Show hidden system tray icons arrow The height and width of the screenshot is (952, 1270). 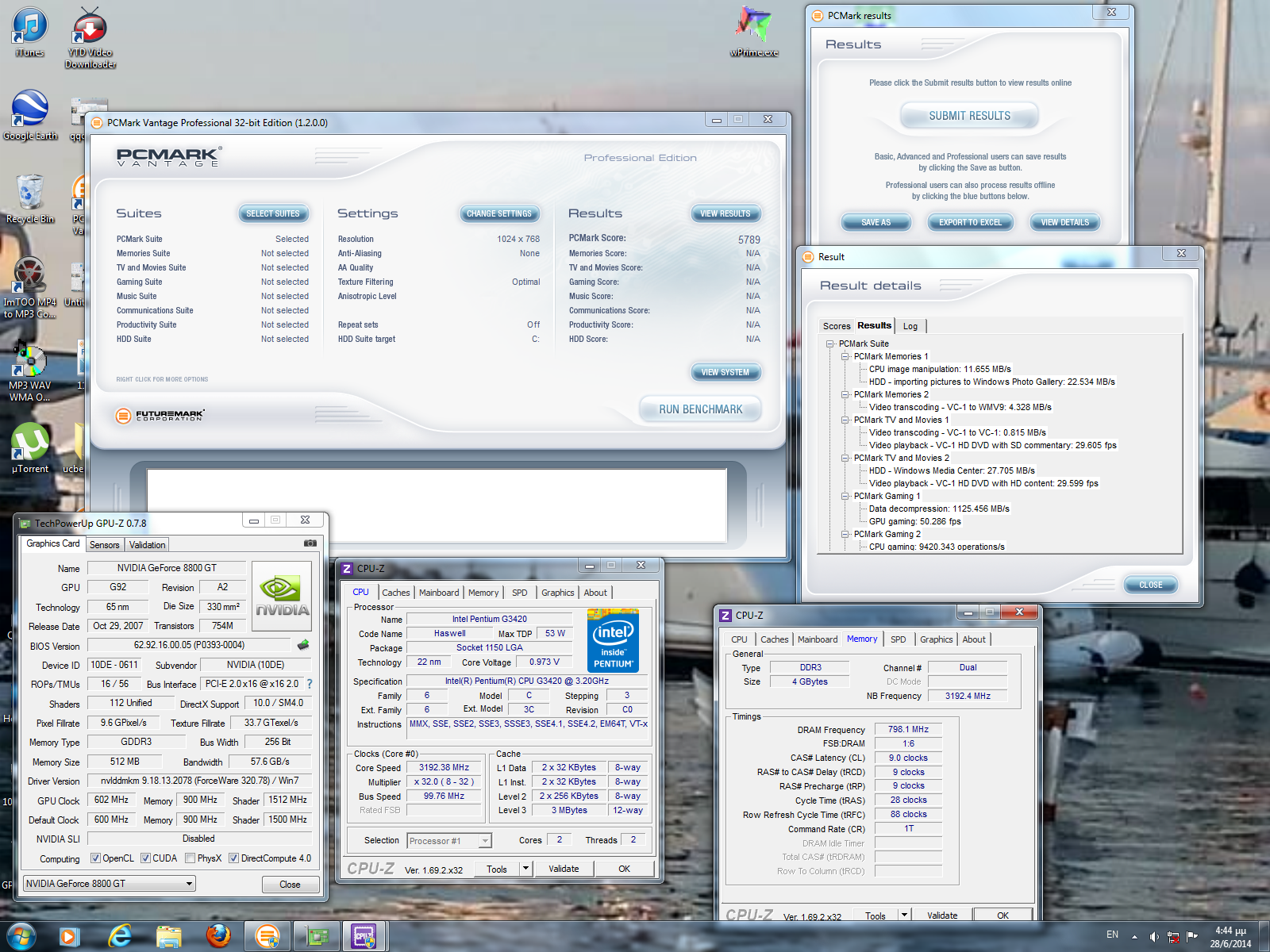(1134, 937)
